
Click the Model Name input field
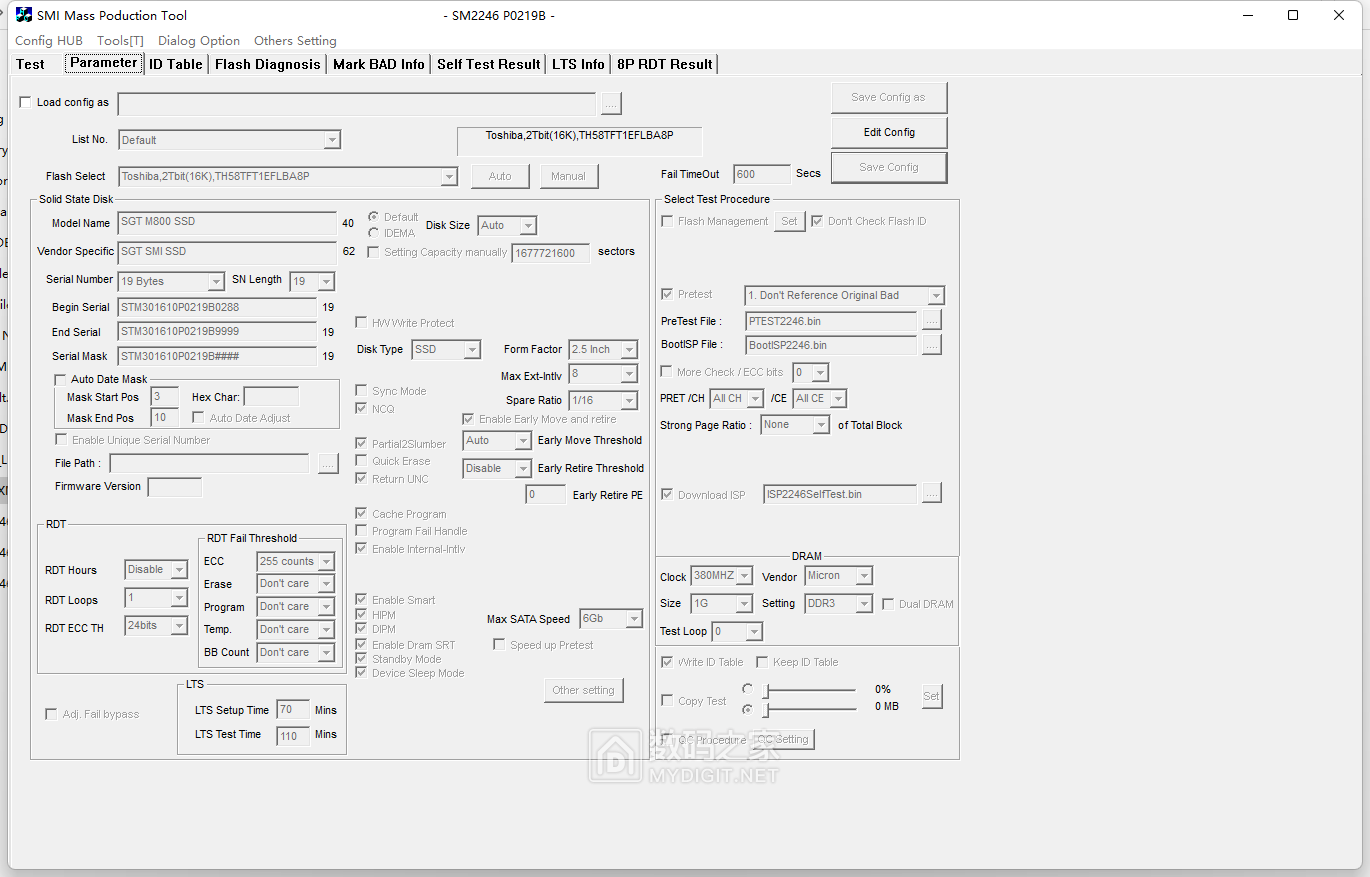(x=226, y=223)
